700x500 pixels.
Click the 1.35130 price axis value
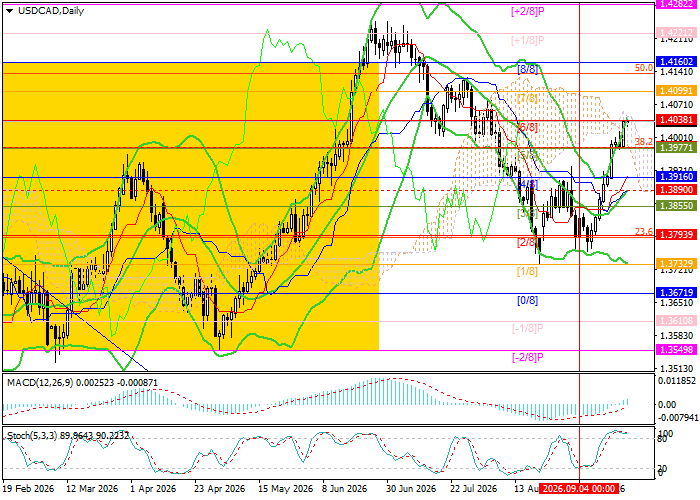677,368
